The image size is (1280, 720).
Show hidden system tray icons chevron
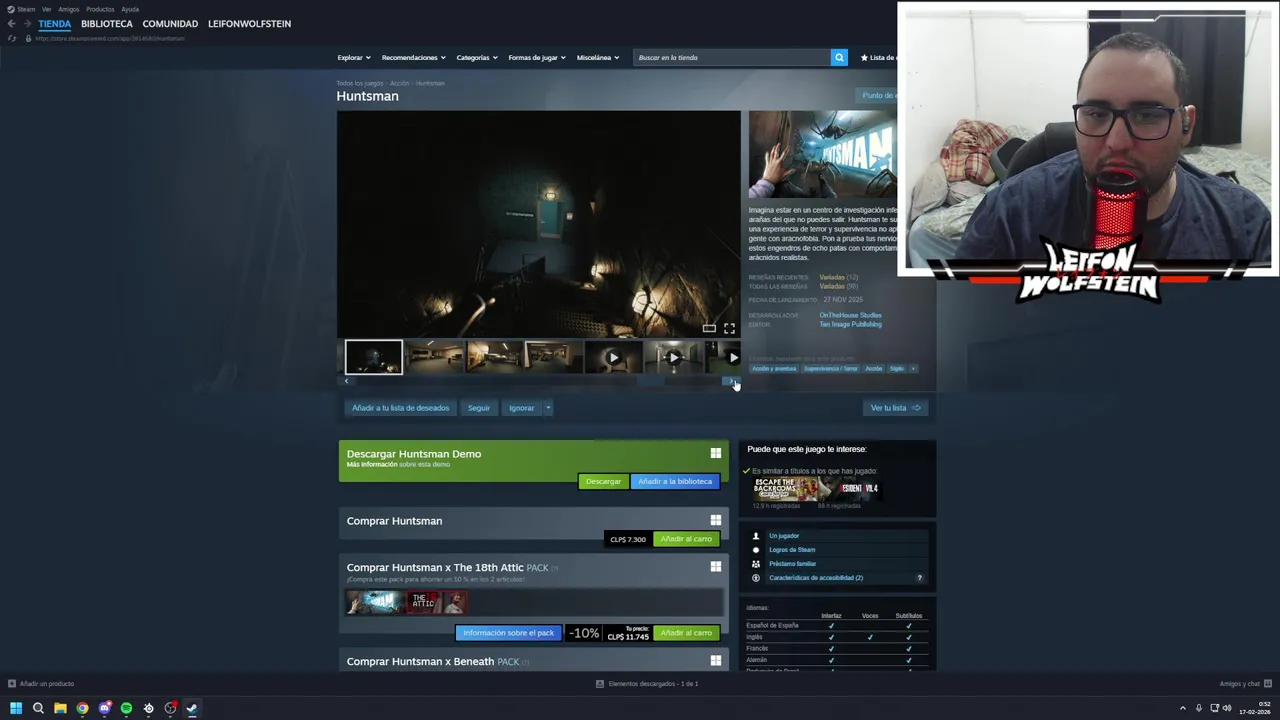(1183, 708)
